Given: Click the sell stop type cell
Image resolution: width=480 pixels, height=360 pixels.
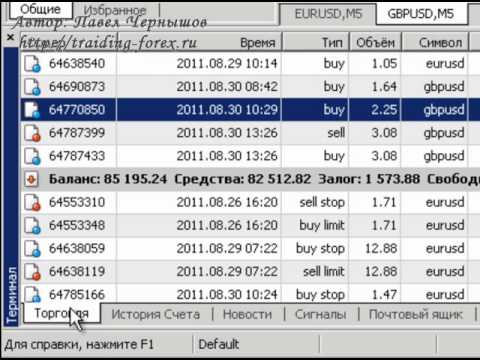Looking at the screenshot, I should click(x=322, y=202).
